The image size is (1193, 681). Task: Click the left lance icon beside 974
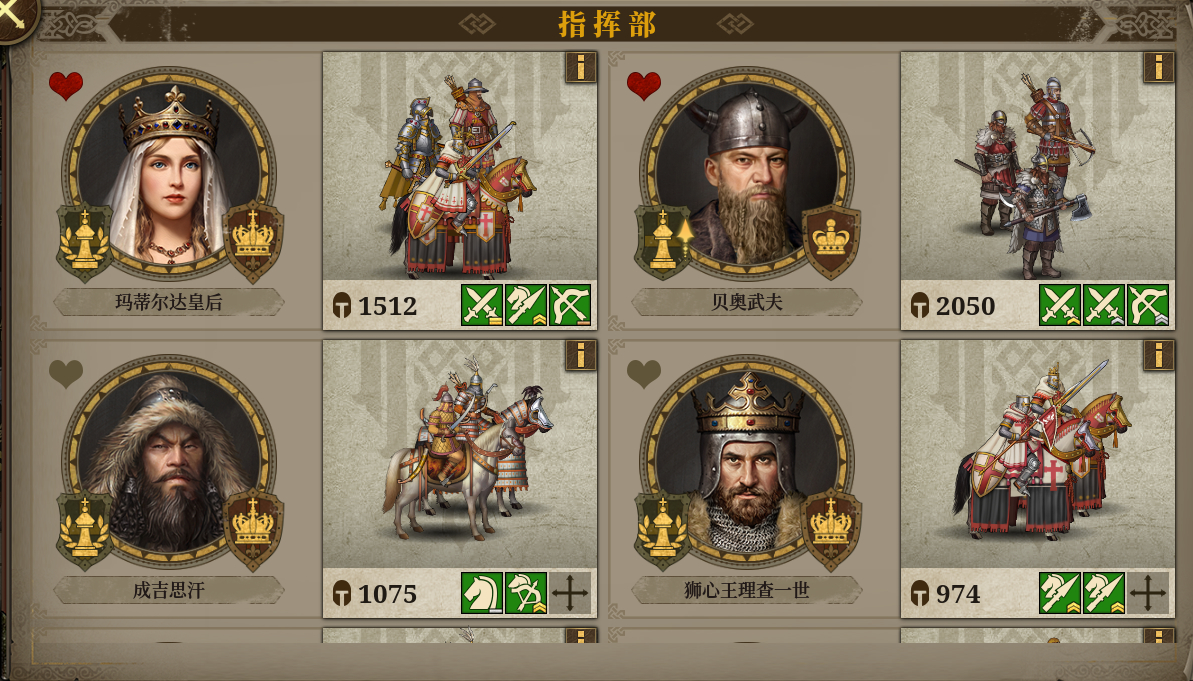pyautogui.click(x=1060, y=593)
